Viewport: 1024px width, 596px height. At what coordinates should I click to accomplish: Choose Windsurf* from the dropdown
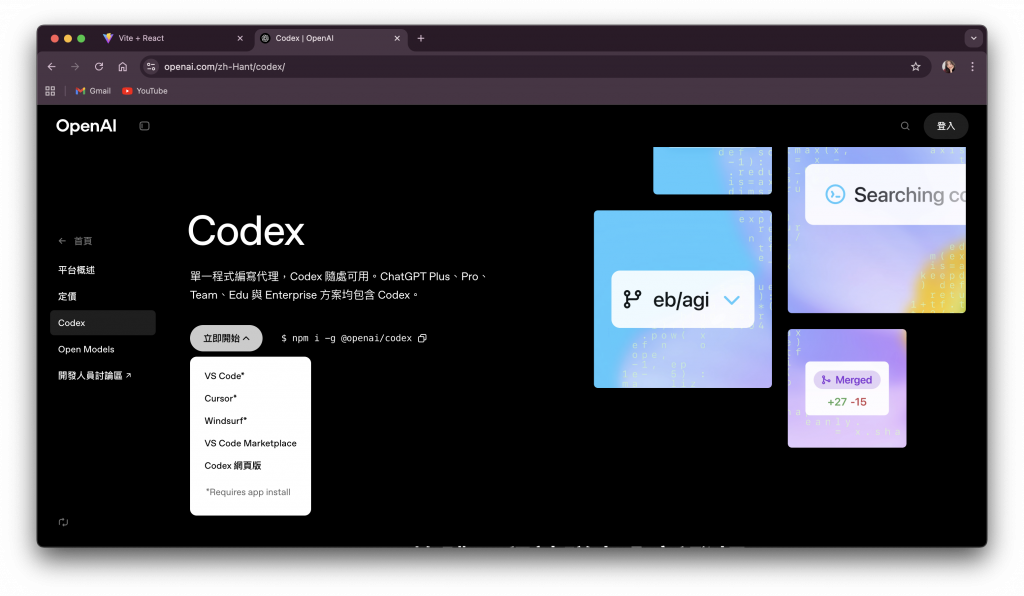coord(225,420)
